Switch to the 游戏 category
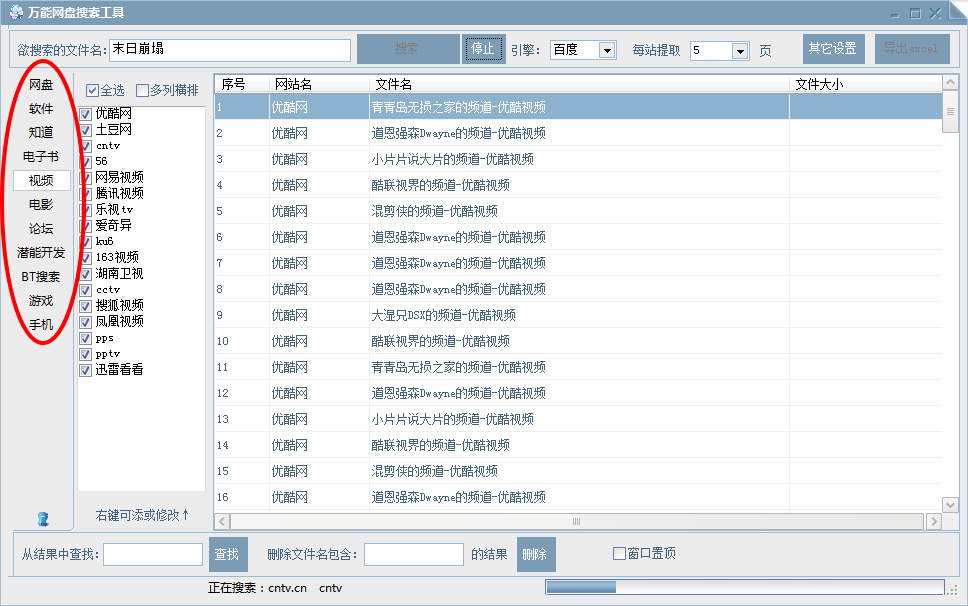 41,301
